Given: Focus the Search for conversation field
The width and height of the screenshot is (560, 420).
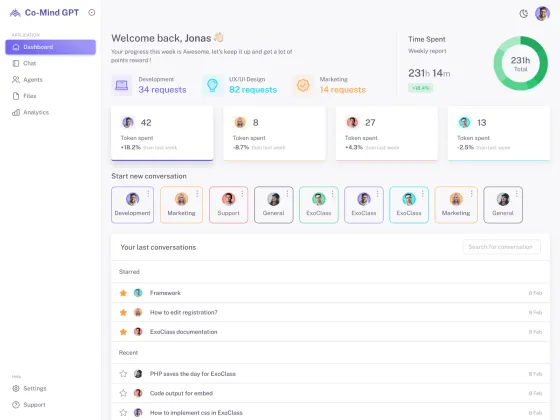Looking at the screenshot, I should point(501,247).
